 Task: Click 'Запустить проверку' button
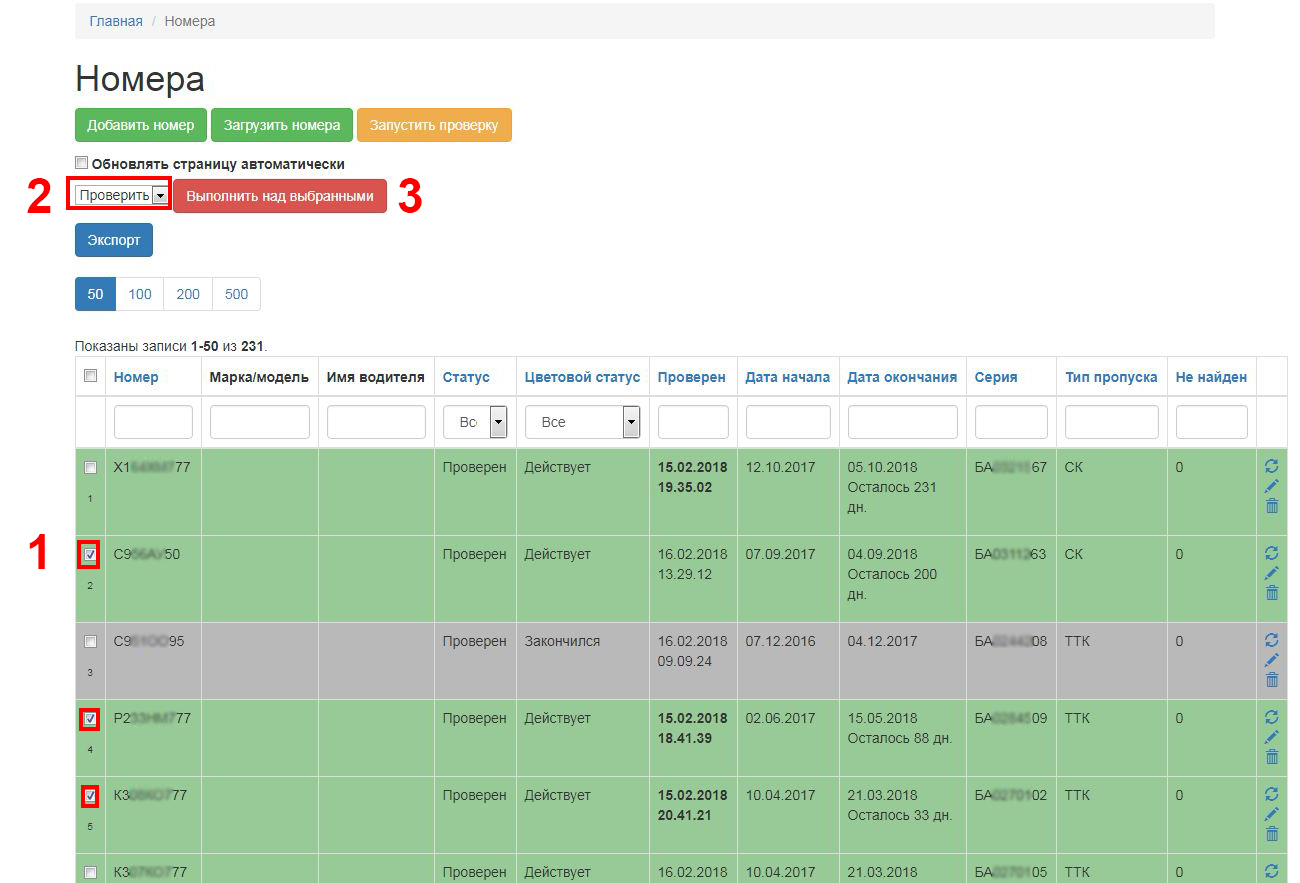click(x=434, y=125)
